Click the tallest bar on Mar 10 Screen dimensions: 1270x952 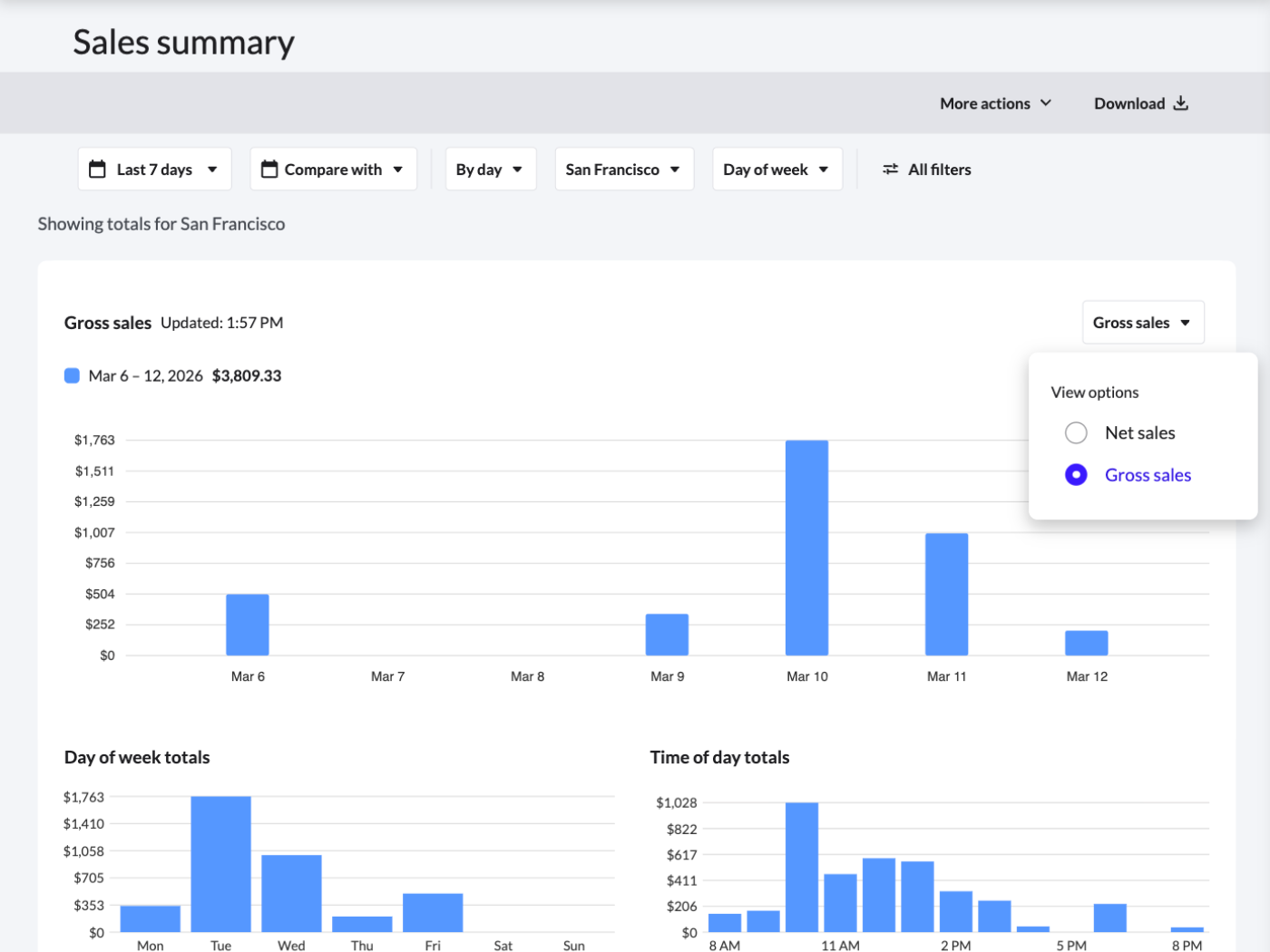coord(806,544)
